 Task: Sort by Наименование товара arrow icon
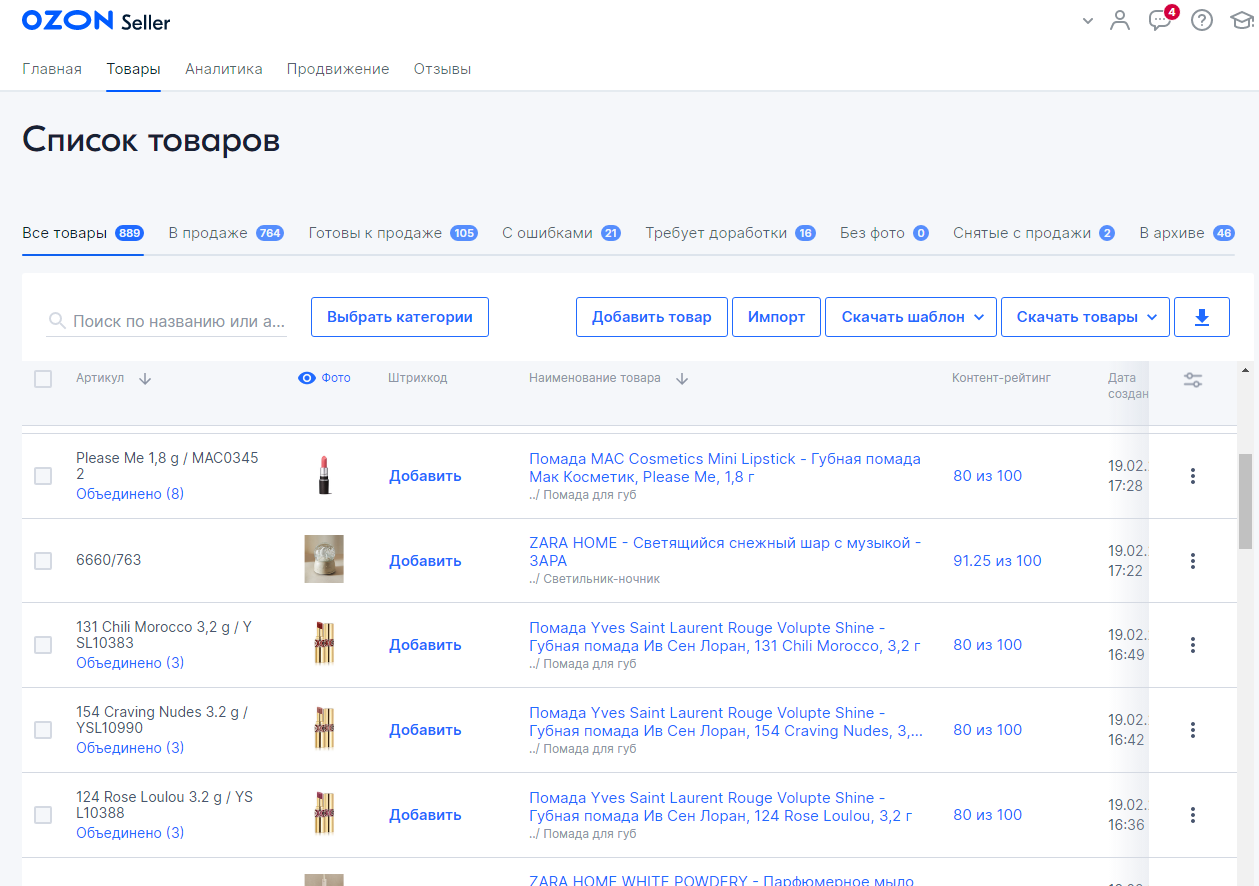tap(682, 379)
